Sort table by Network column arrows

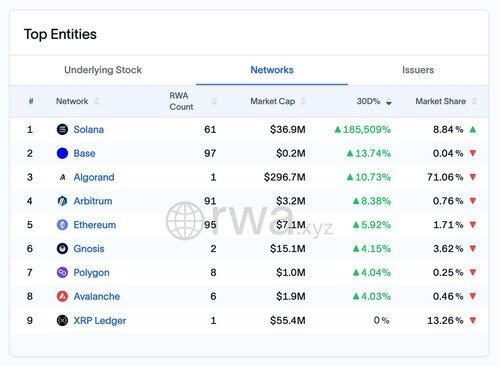tap(97, 101)
